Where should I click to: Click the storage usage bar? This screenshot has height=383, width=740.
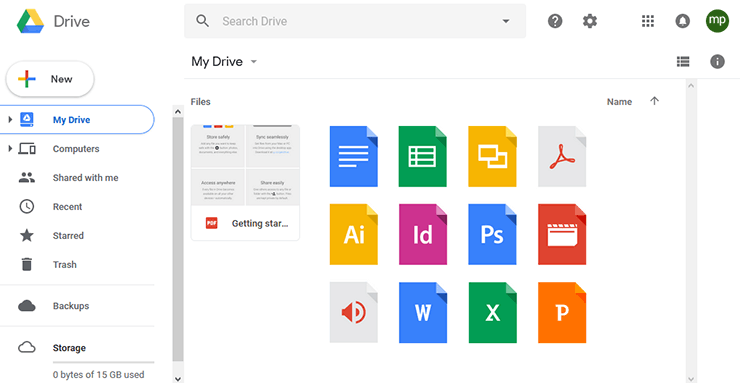103,363
